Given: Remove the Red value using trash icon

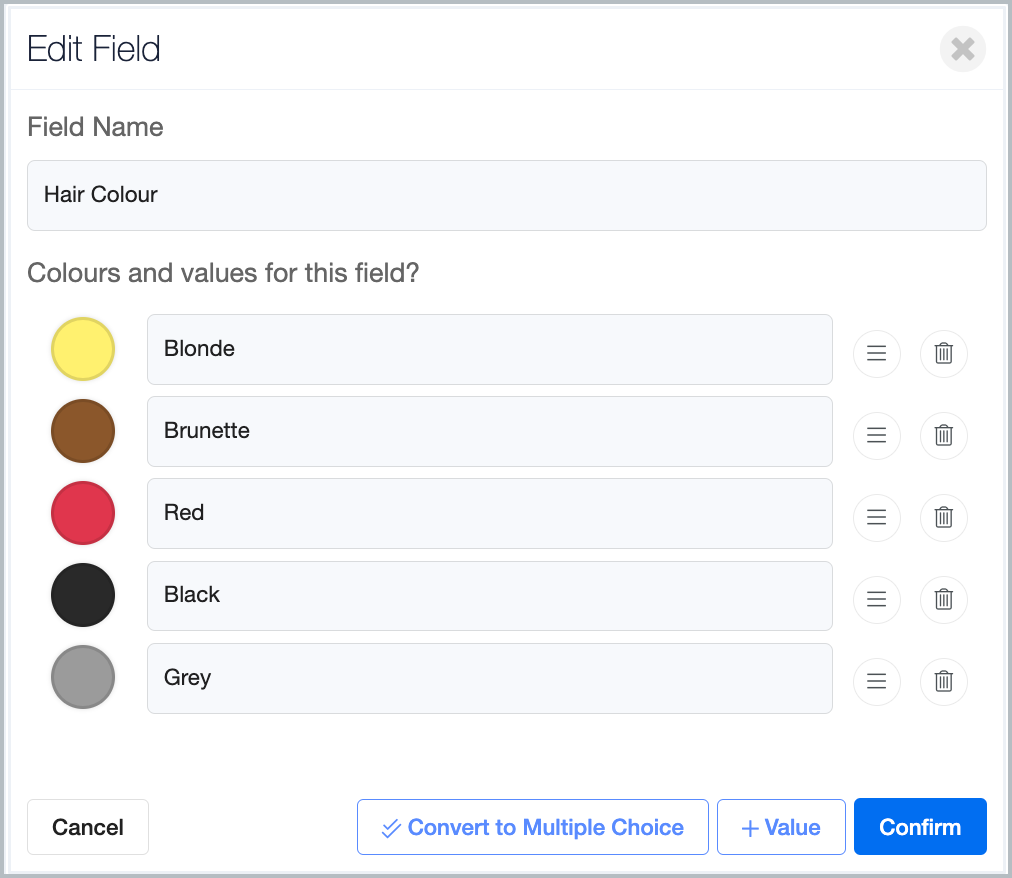Looking at the screenshot, I should (943, 517).
